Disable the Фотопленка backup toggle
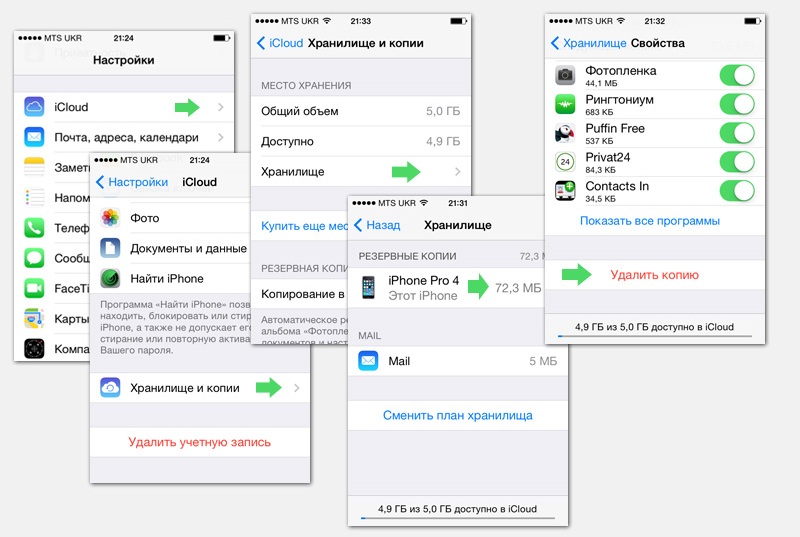The image size is (800, 537). point(737,75)
